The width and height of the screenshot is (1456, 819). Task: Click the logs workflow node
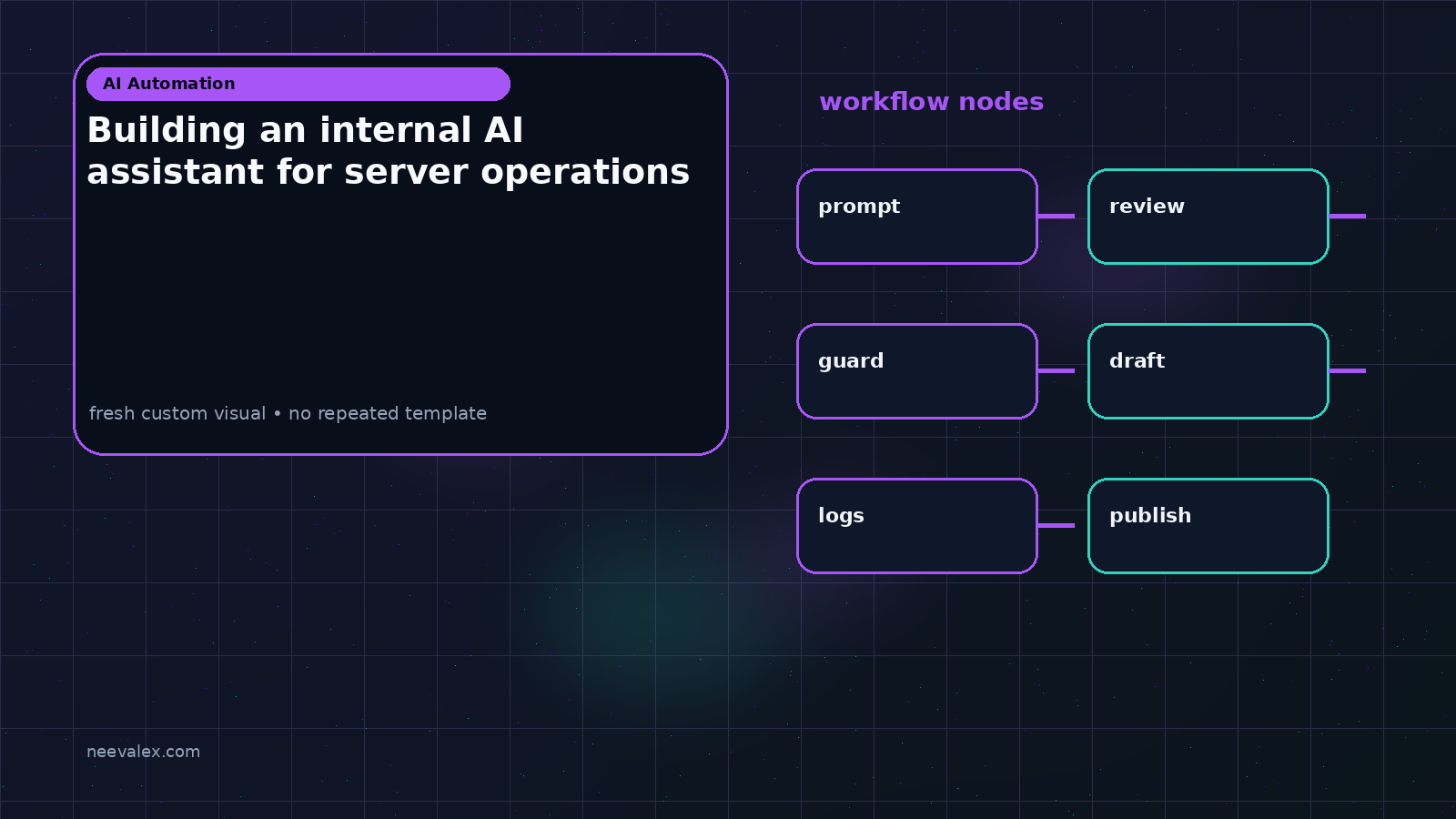point(917,526)
